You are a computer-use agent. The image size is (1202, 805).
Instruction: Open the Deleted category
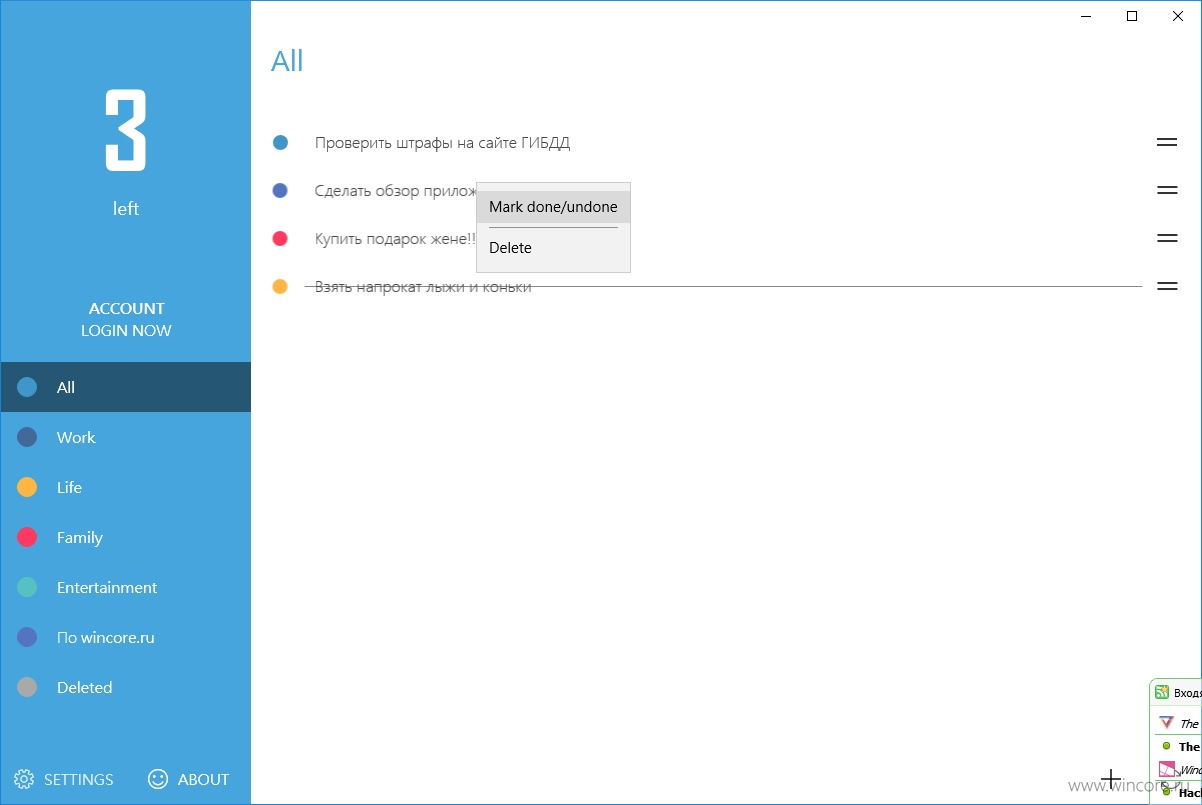(x=126, y=687)
